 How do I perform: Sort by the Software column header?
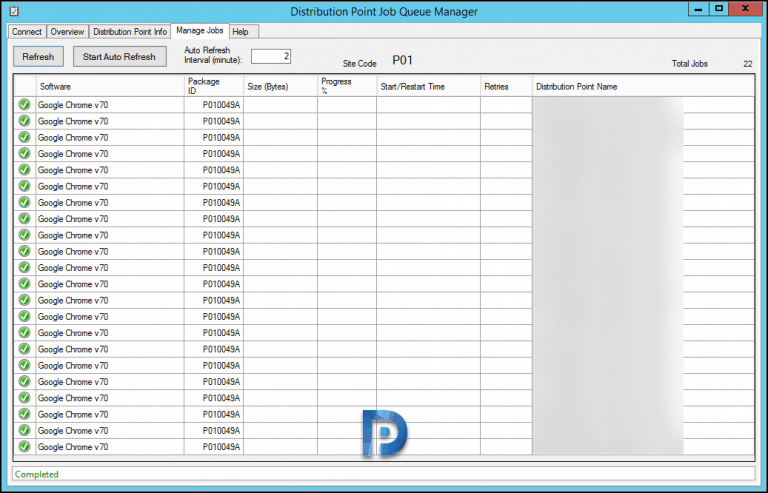(x=110, y=86)
